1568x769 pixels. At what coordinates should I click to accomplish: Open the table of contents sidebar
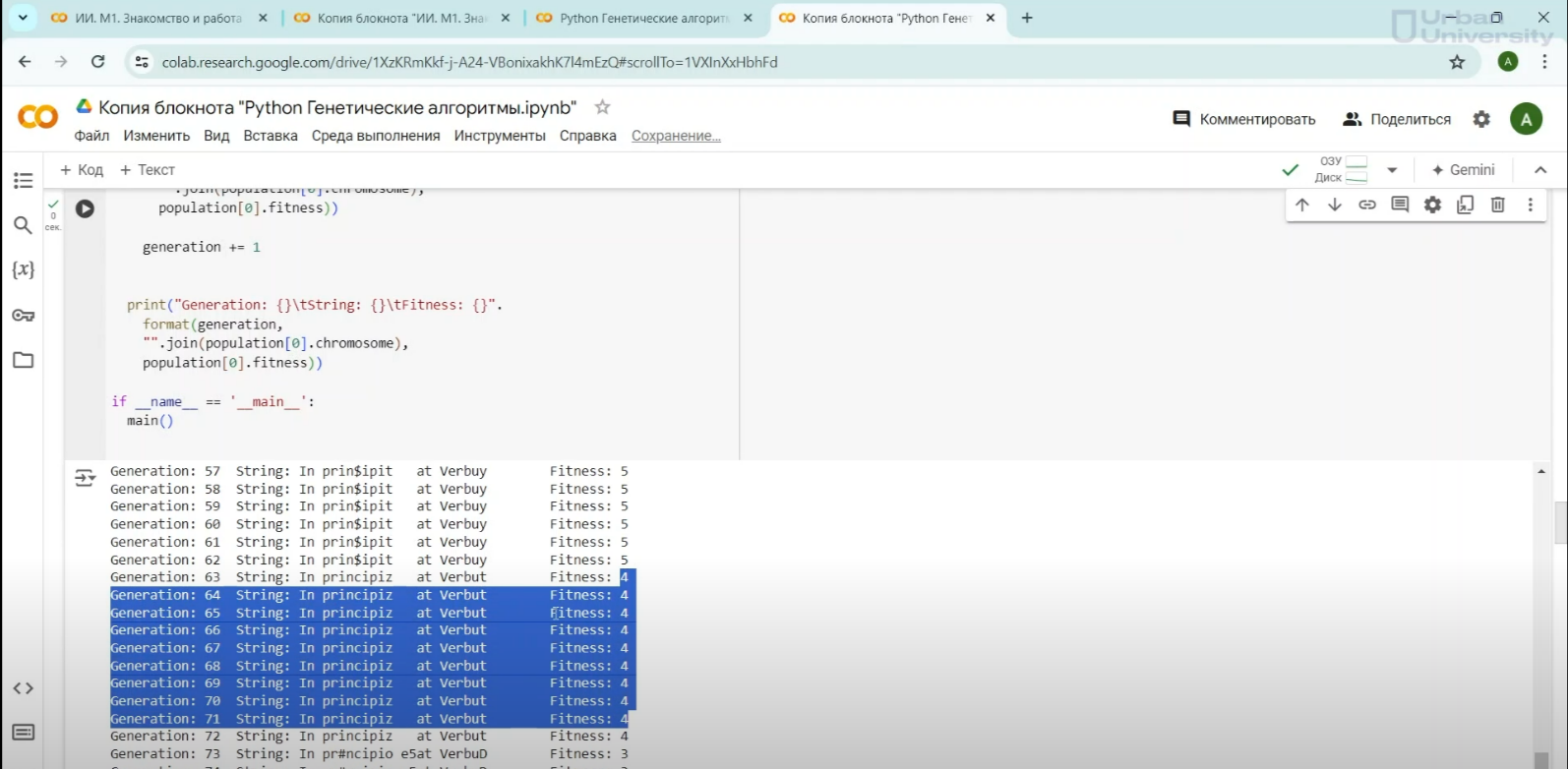coord(24,181)
